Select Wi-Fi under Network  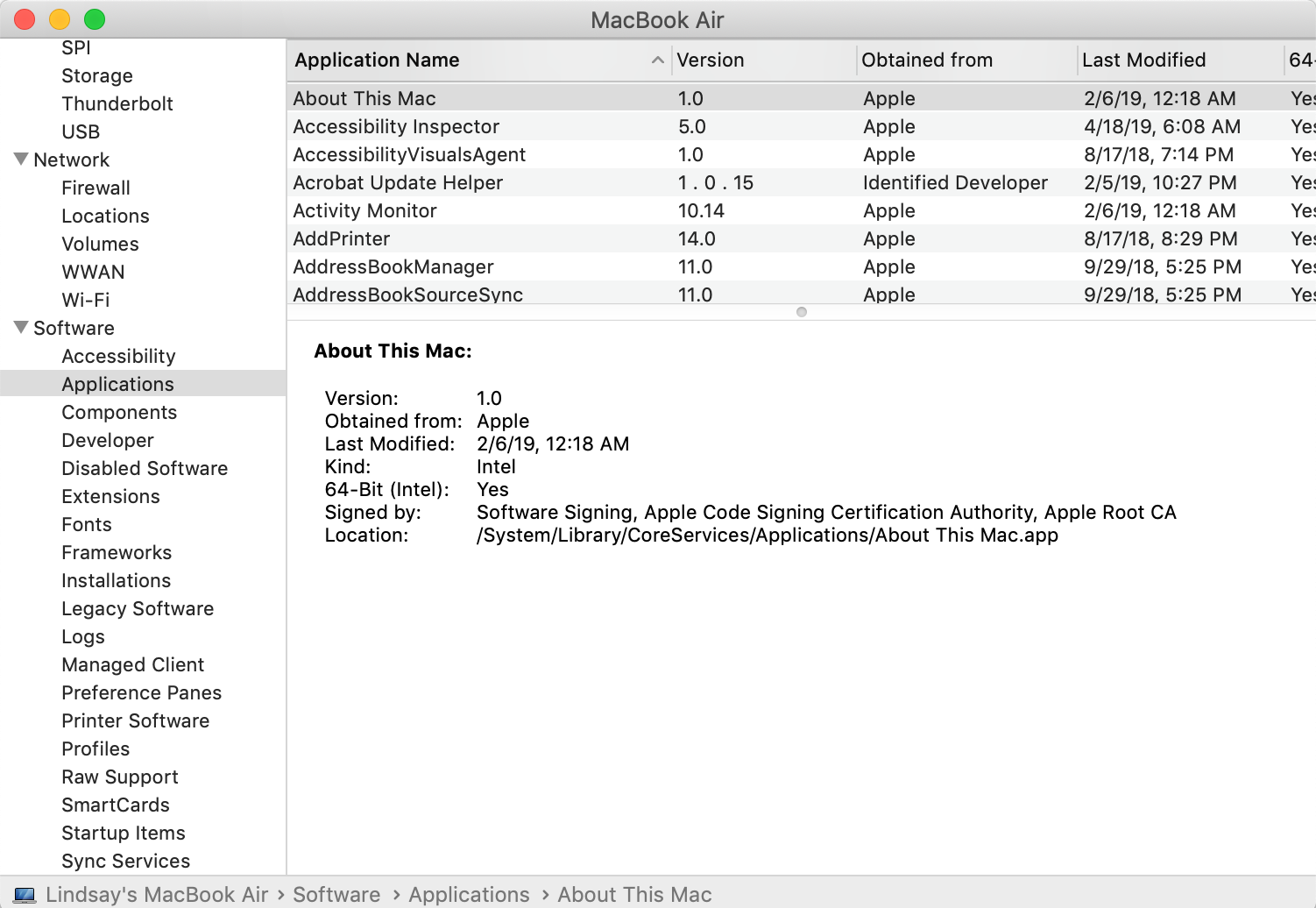tap(86, 301)
